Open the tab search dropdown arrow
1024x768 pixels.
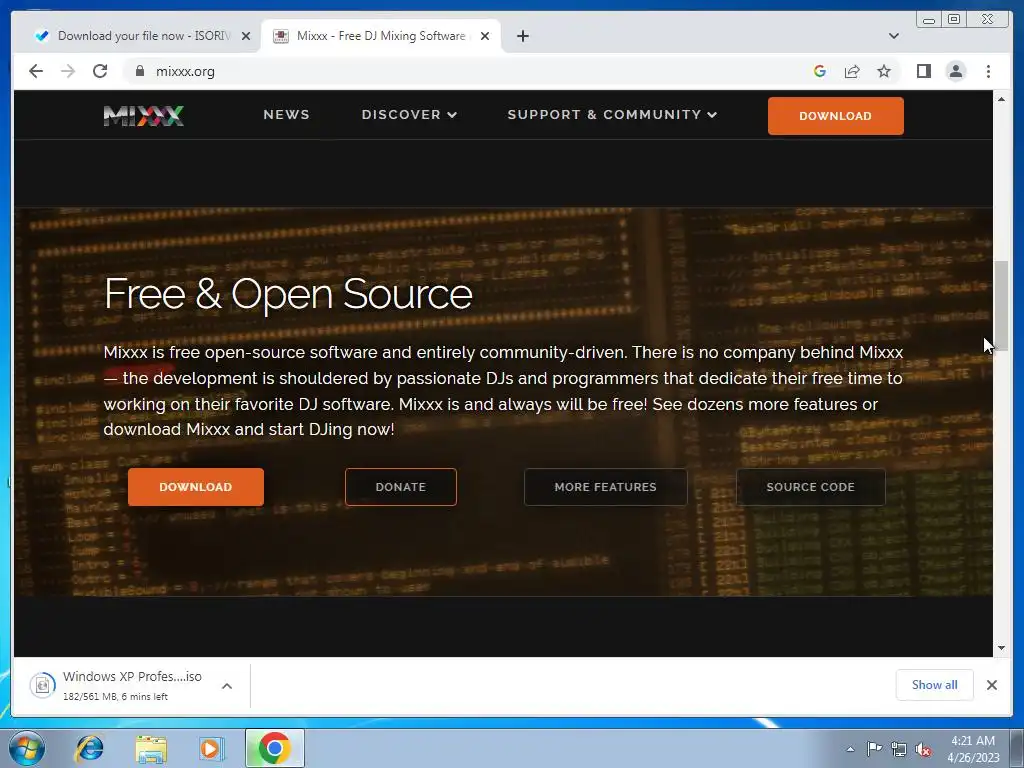pos(893,36)
